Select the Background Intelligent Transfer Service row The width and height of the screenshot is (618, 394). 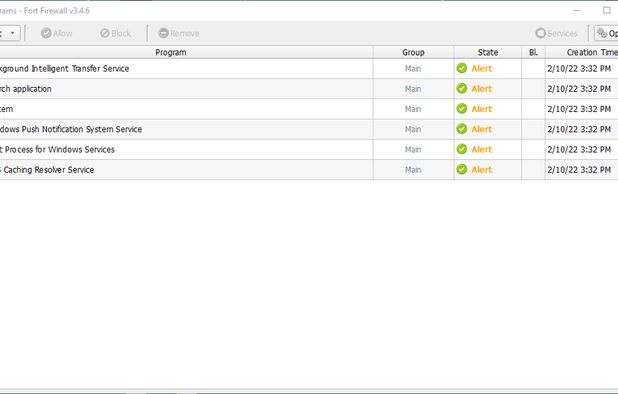[309, 69]
